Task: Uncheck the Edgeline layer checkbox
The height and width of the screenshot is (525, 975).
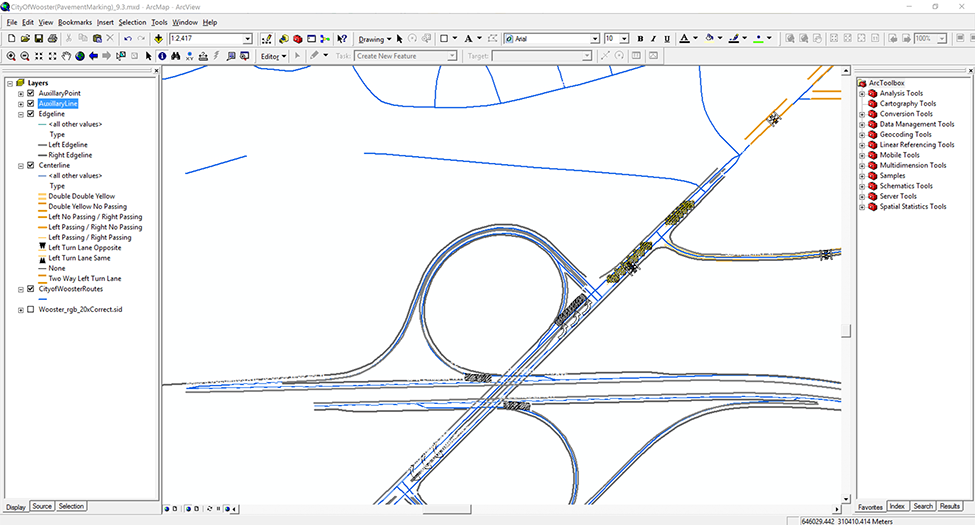Action: [x=31, y=114]
